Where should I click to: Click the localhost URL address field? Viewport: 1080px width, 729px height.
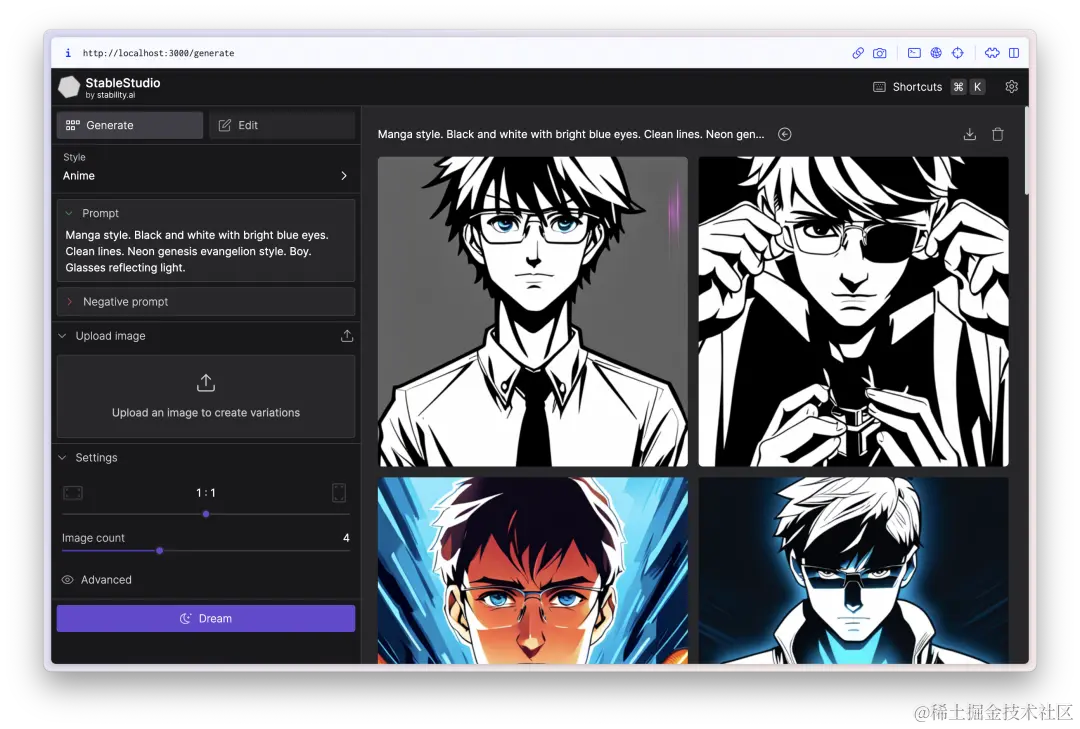(x=158, y=53)
